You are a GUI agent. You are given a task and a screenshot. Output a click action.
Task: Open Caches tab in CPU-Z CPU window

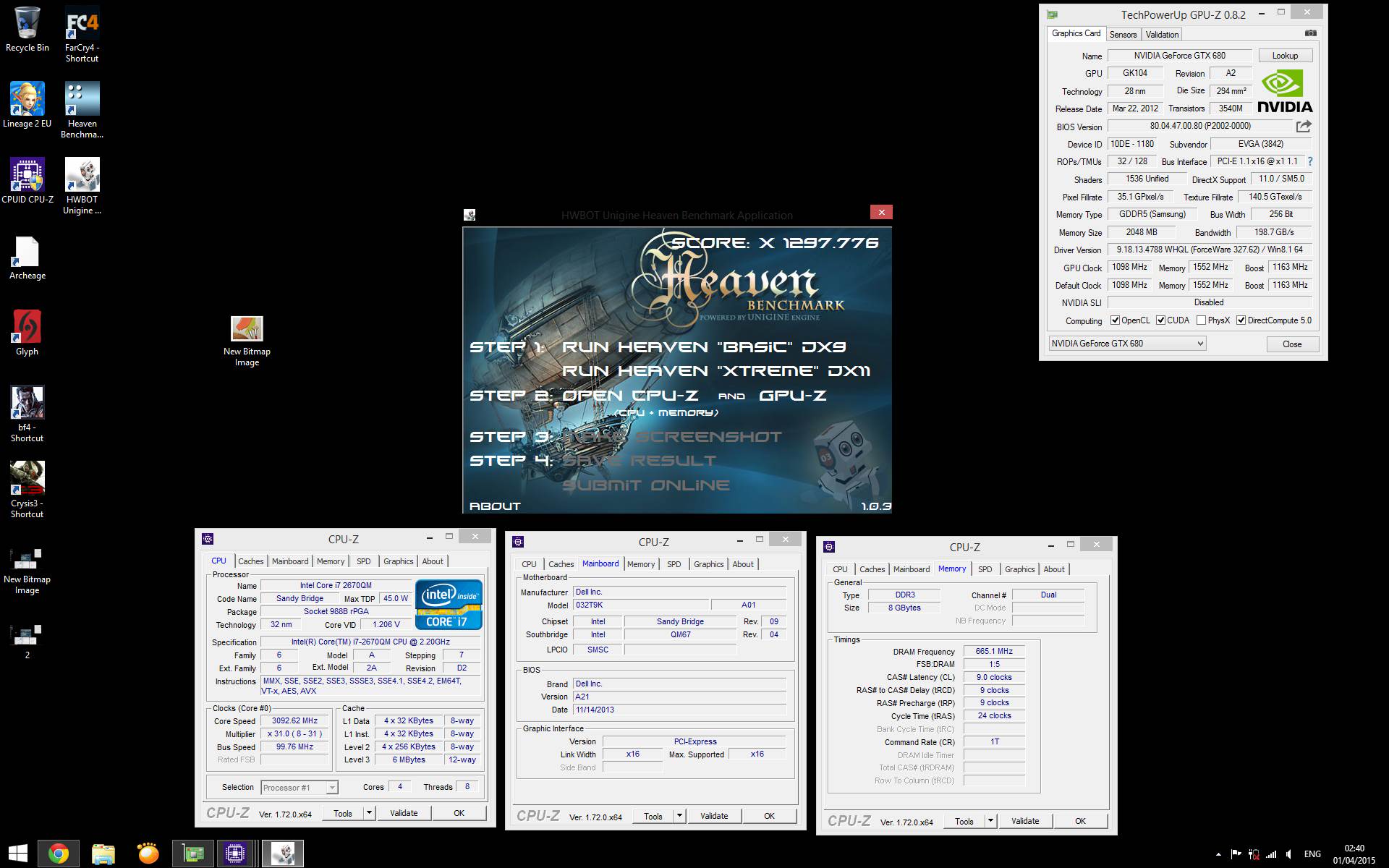(x=250, y=561)
